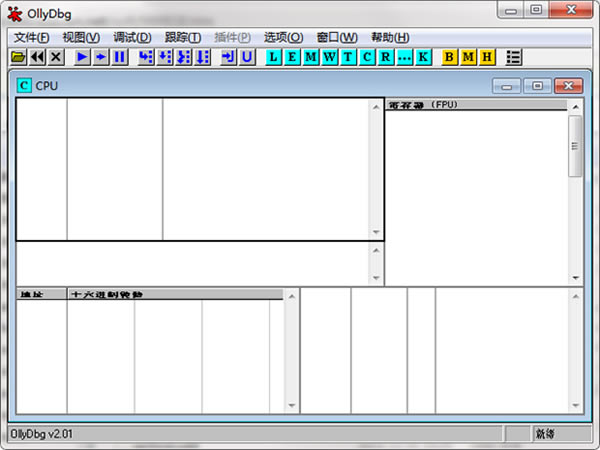This screenshot has height=450, width=600.
Task: Pause execution with the pause icon
Action: 119,57
